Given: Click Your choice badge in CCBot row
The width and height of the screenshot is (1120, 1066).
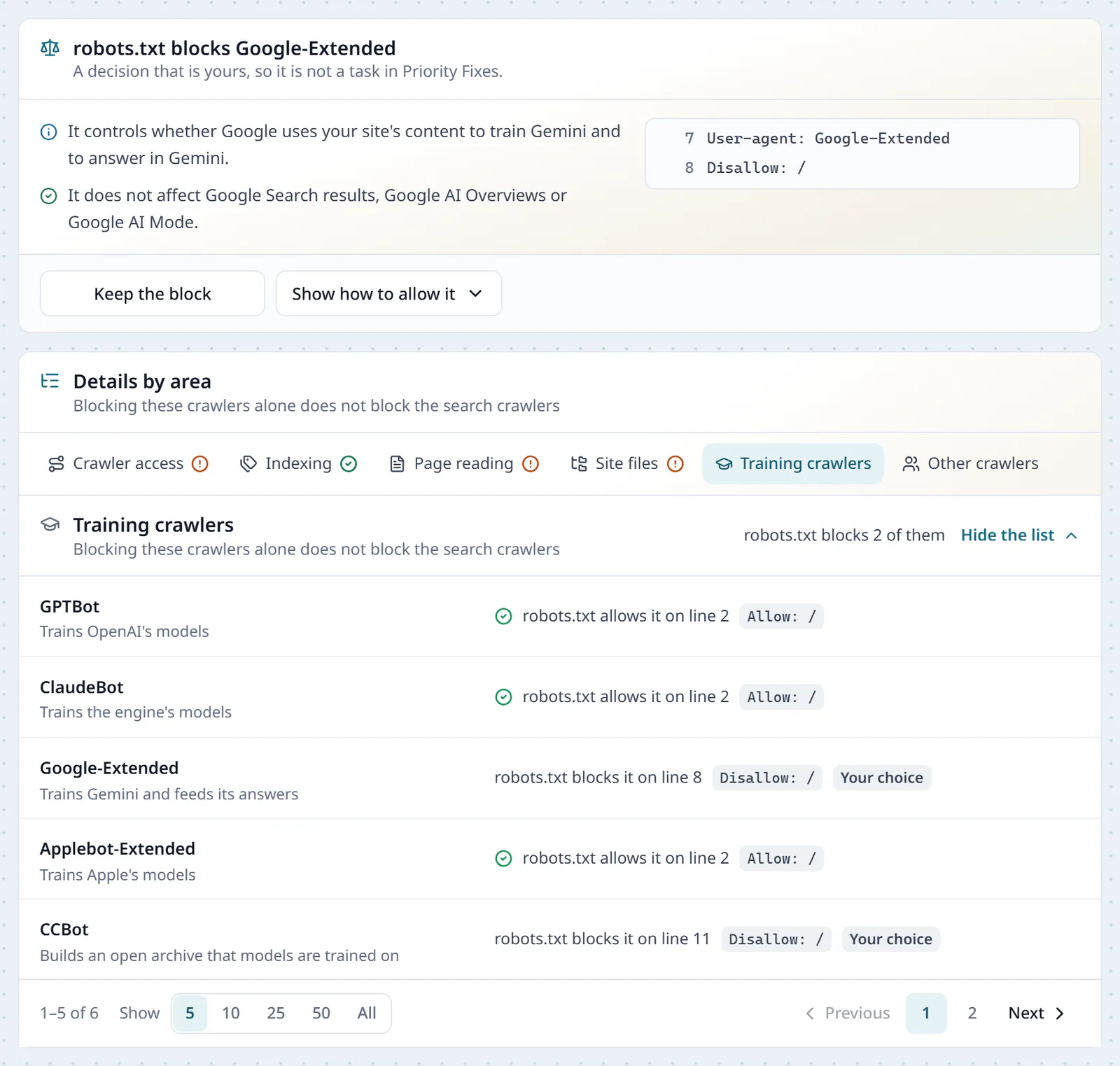Looking at the screenshot, I should click(891, 939).
